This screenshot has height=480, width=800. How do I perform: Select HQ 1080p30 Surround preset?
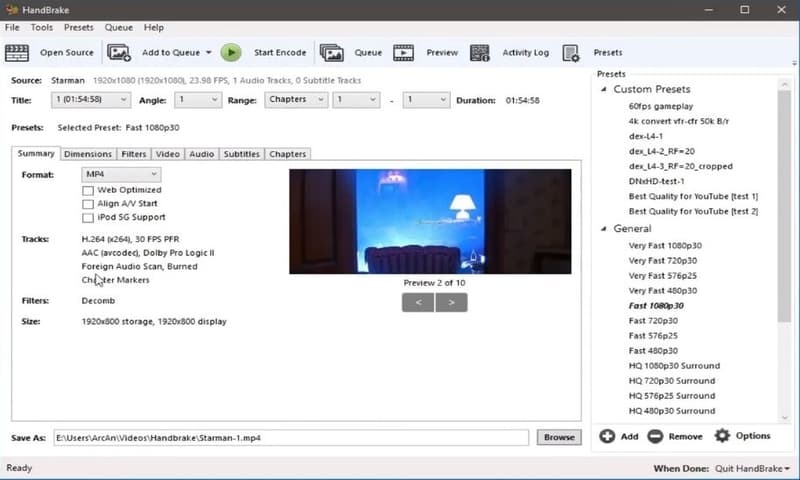coord(674,366)
